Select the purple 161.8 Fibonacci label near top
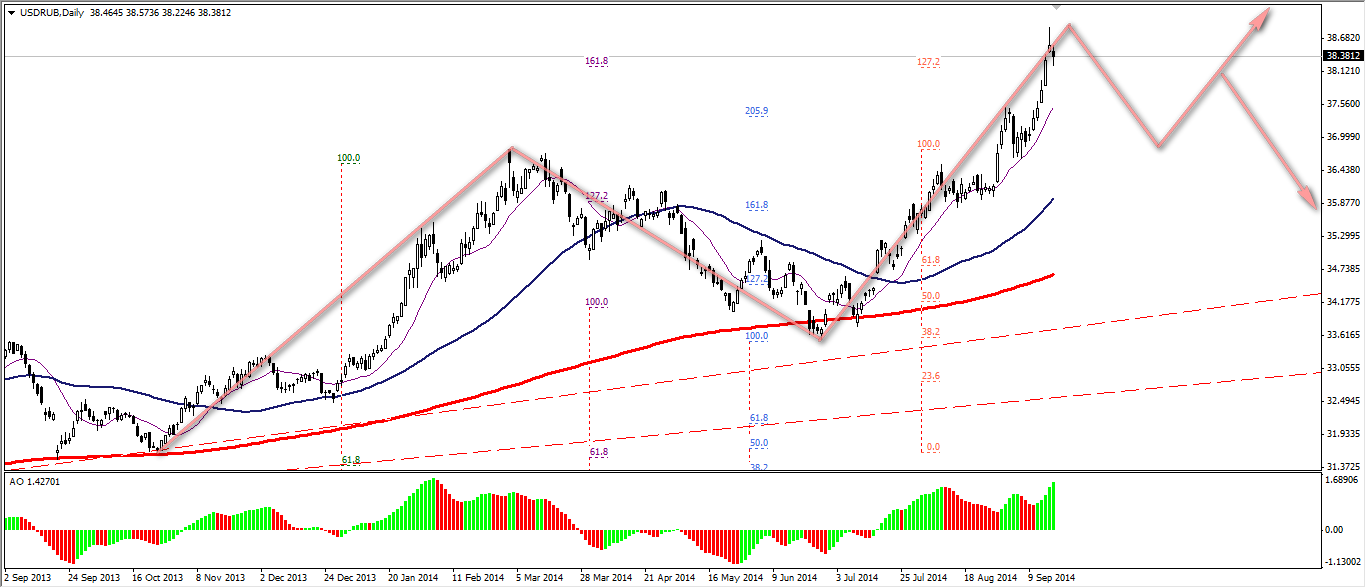This screenshot has height=588, width=1366. tap(597, 61)
